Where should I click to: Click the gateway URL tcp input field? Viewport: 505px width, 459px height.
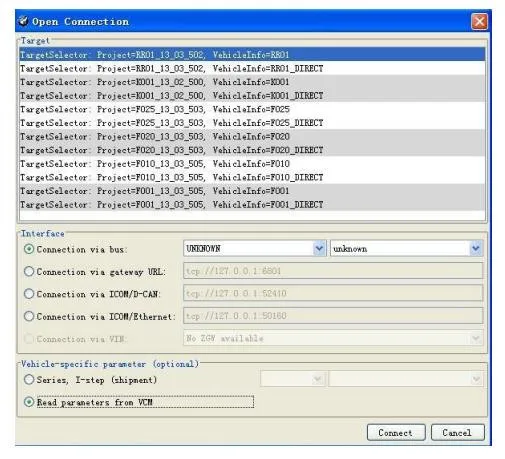click(333, 271)
